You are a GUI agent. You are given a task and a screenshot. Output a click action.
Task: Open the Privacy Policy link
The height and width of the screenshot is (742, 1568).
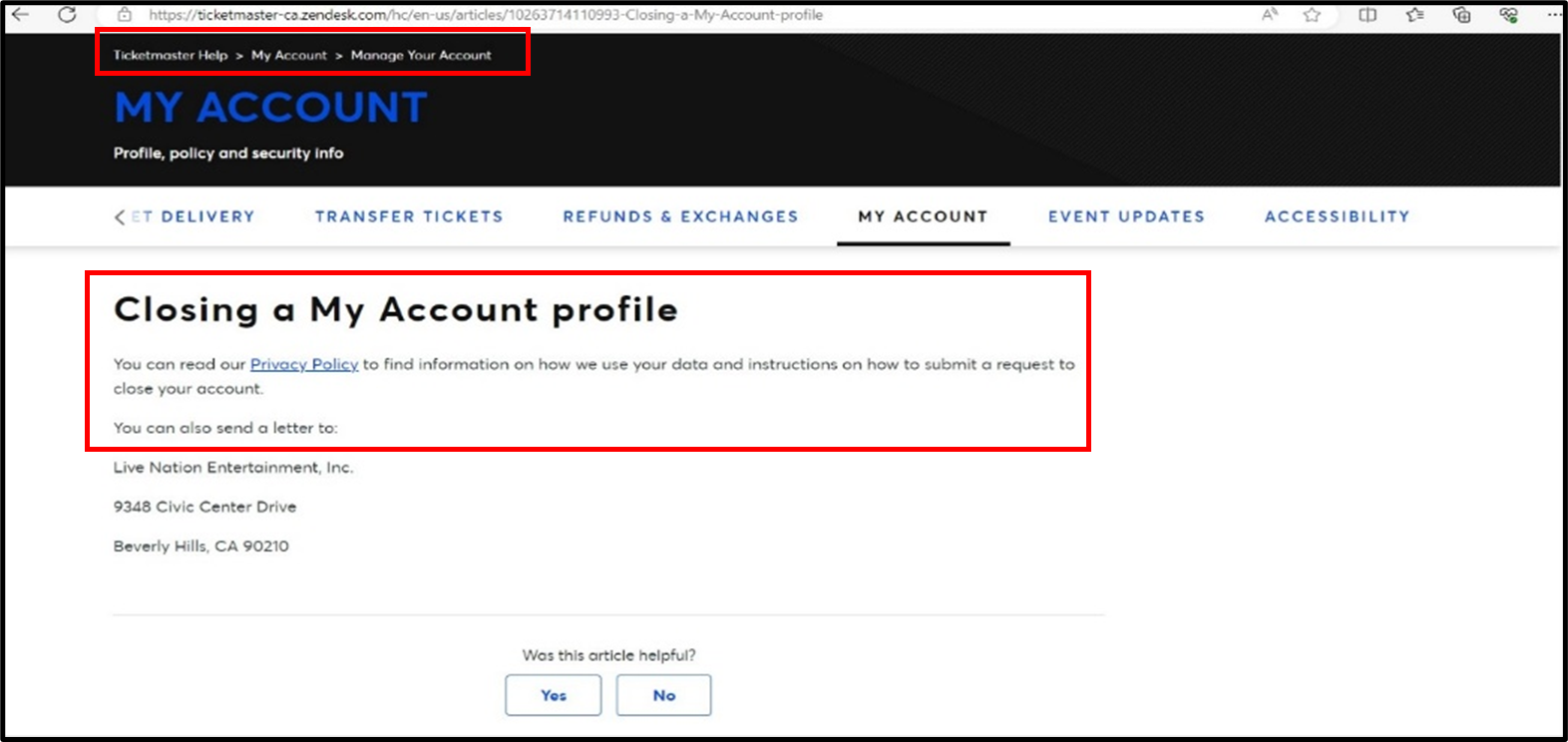point(304,364)
